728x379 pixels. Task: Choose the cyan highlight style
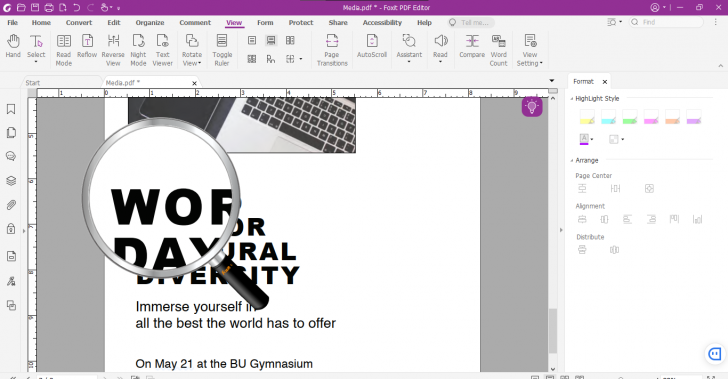[x=608, y=117]
